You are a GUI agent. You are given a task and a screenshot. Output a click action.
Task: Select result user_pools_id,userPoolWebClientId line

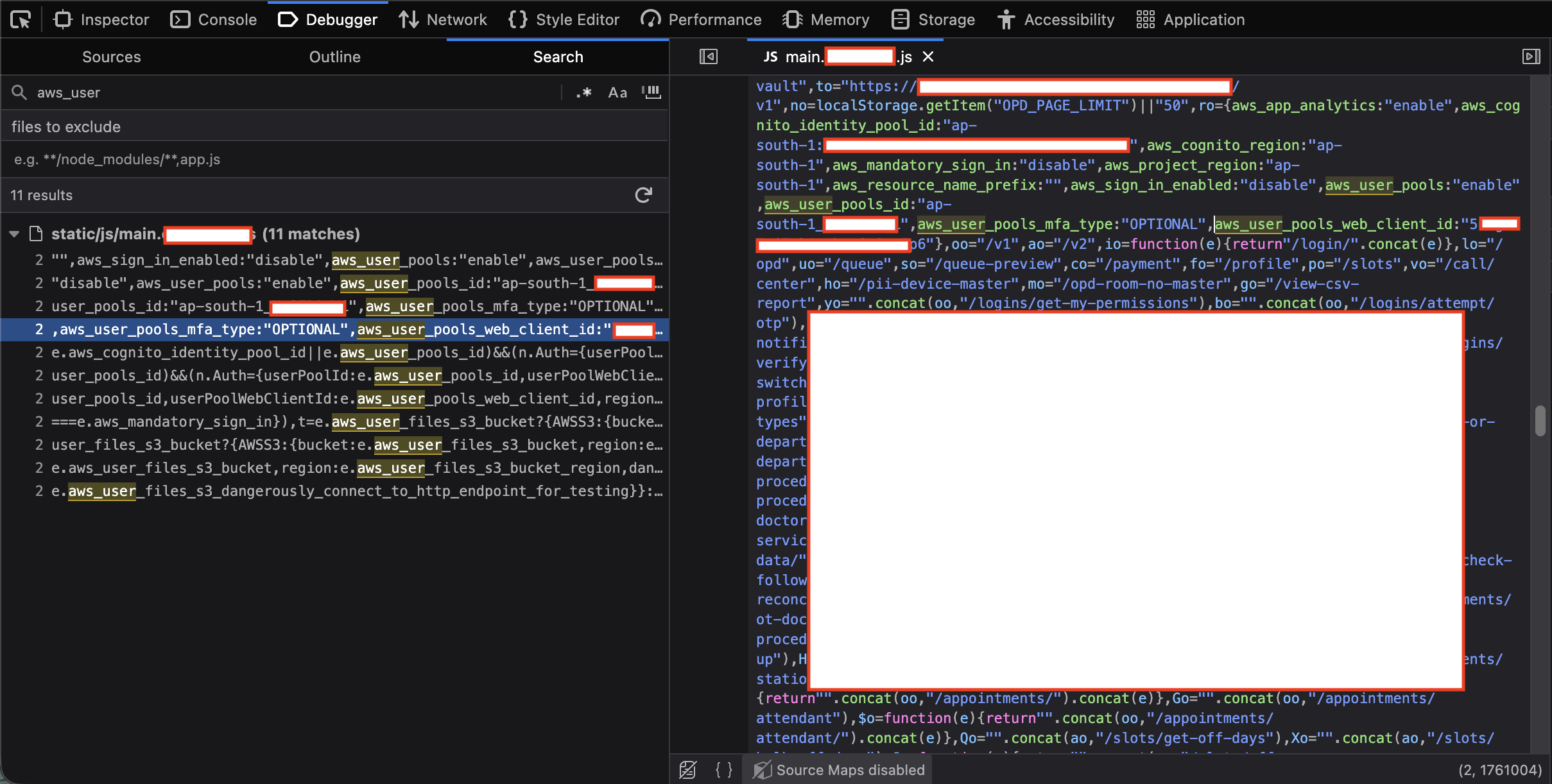click(334, 399)
